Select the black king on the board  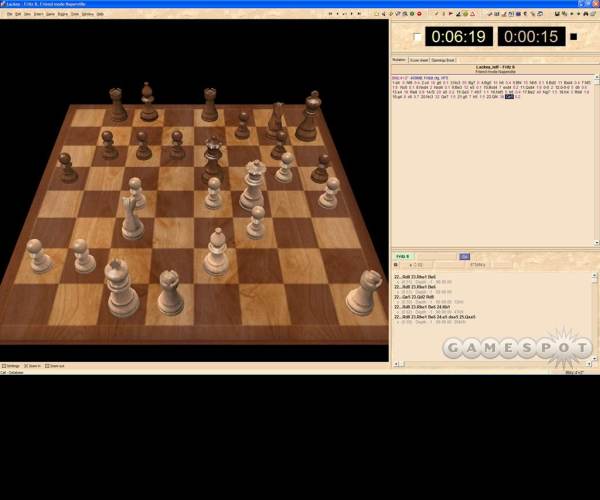308,117
